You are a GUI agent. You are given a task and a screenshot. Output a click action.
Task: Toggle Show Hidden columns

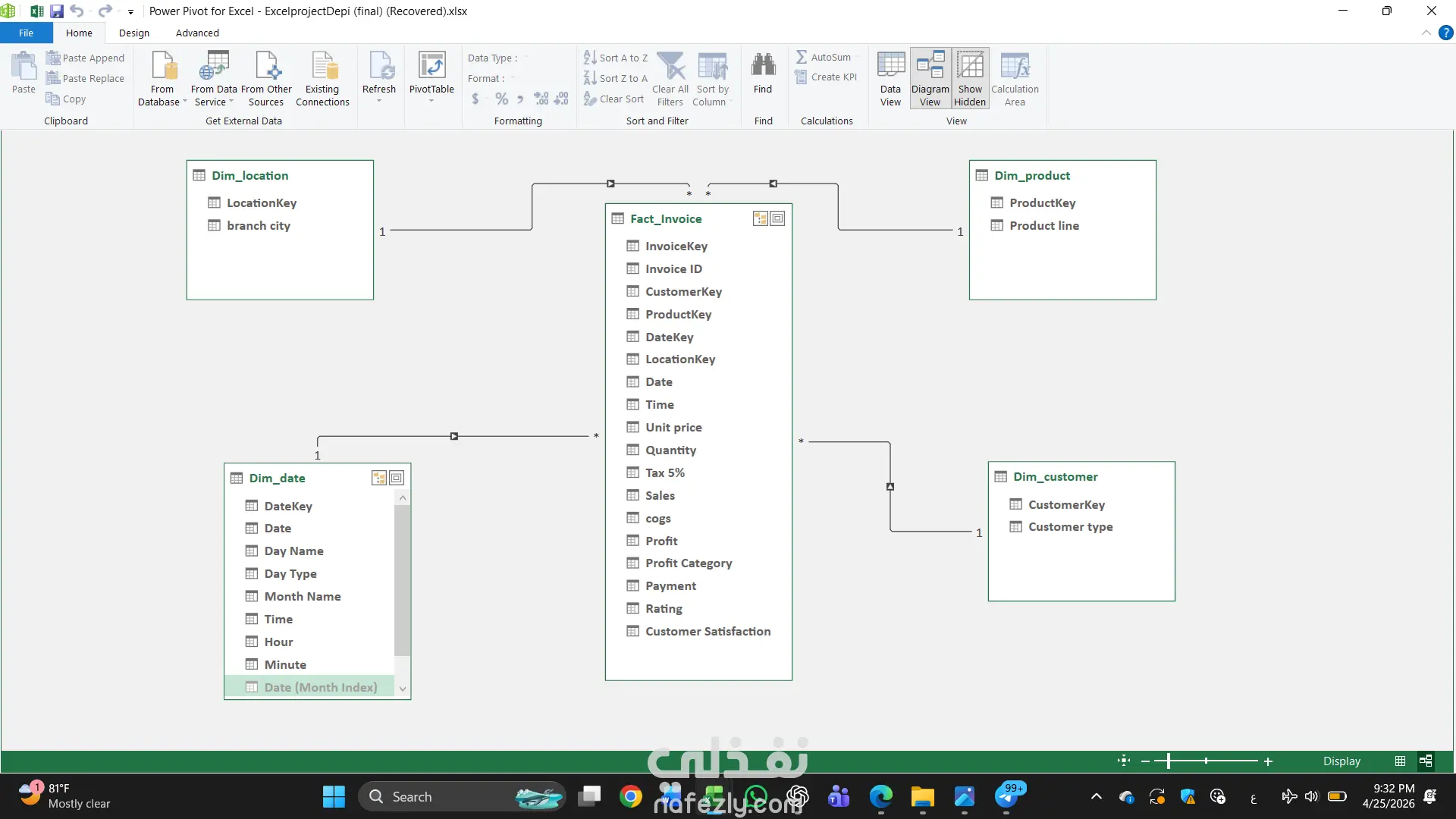970,79
